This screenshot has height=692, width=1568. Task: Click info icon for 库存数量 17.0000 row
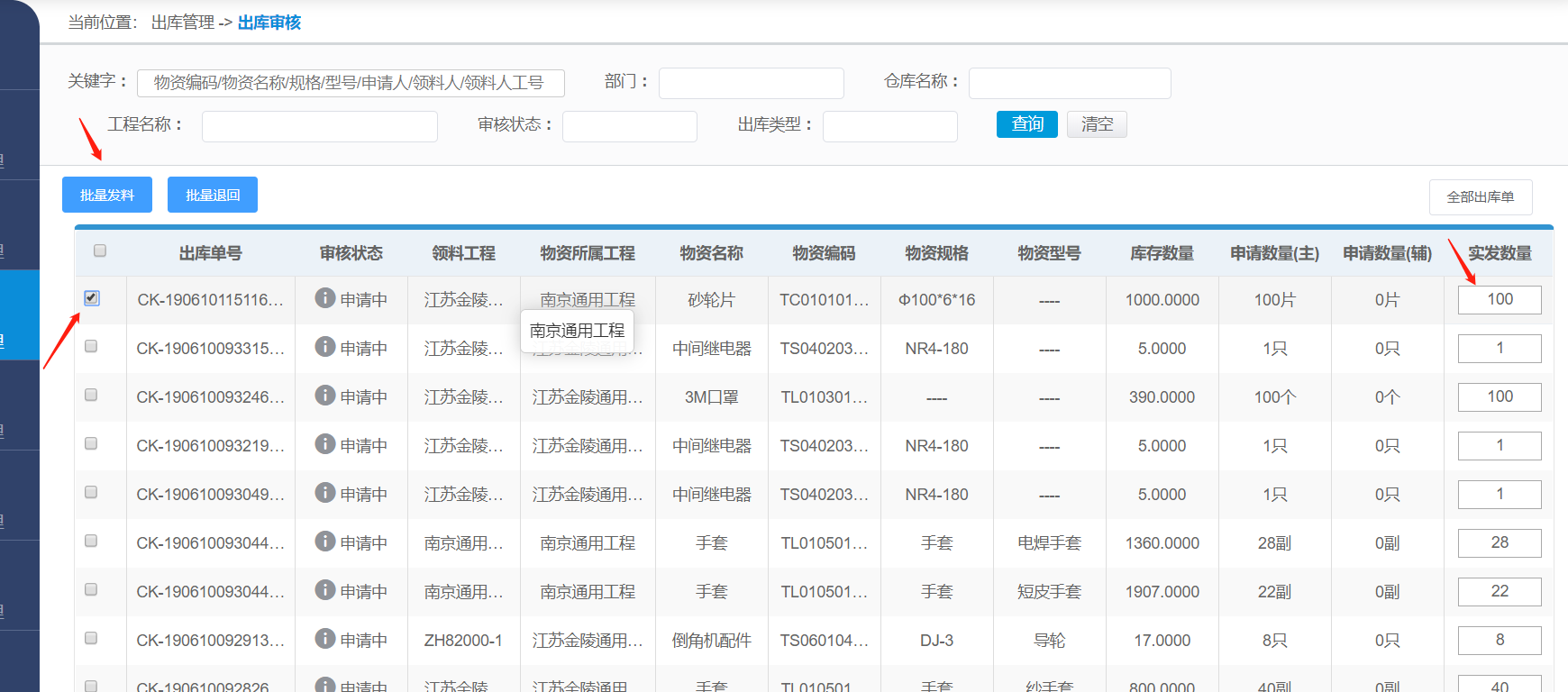coord(325,639)
